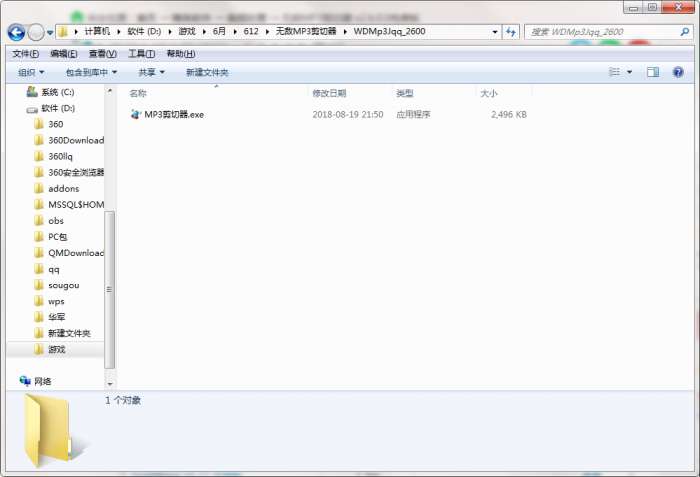Click 6月 in address breadcrumb
Image resolution: width=700 pixels, height=477 pixels.
[x=219, y=31]
